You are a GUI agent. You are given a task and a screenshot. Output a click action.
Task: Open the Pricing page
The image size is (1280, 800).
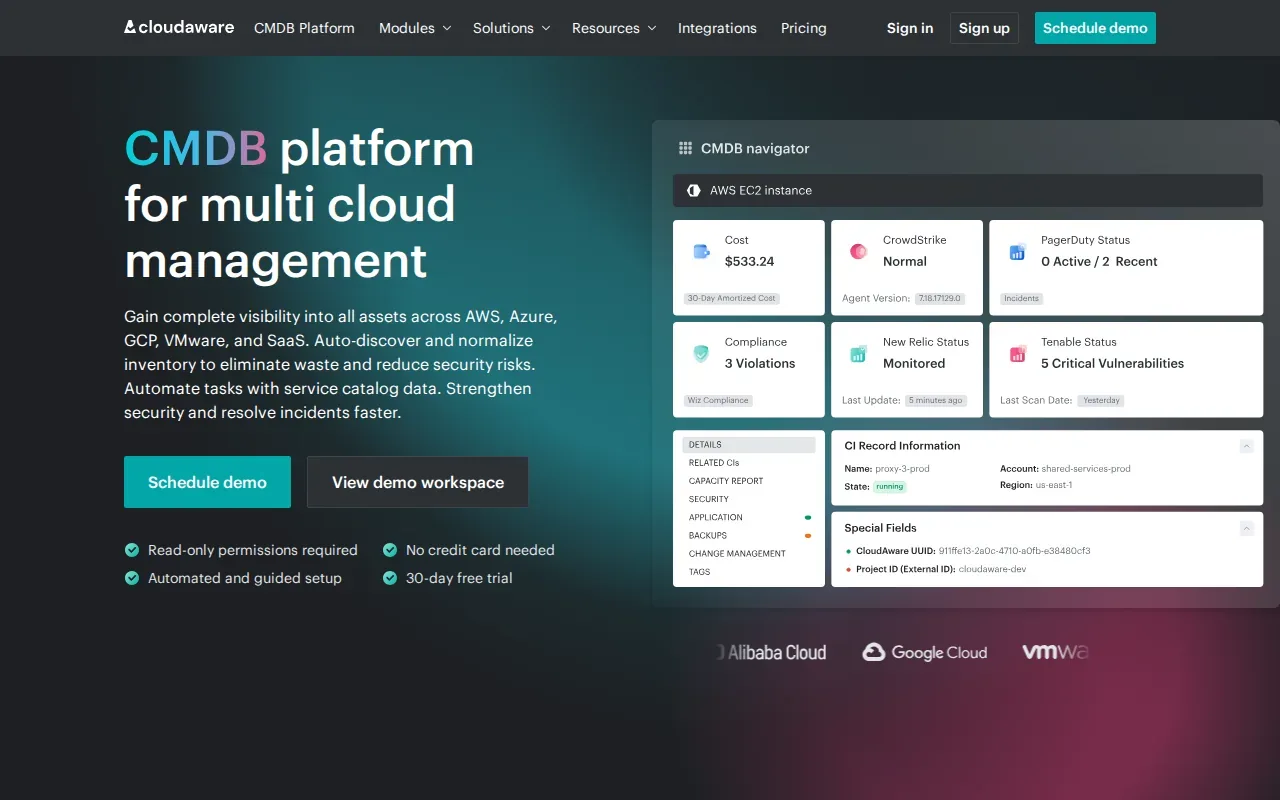(x=804, y=28)
